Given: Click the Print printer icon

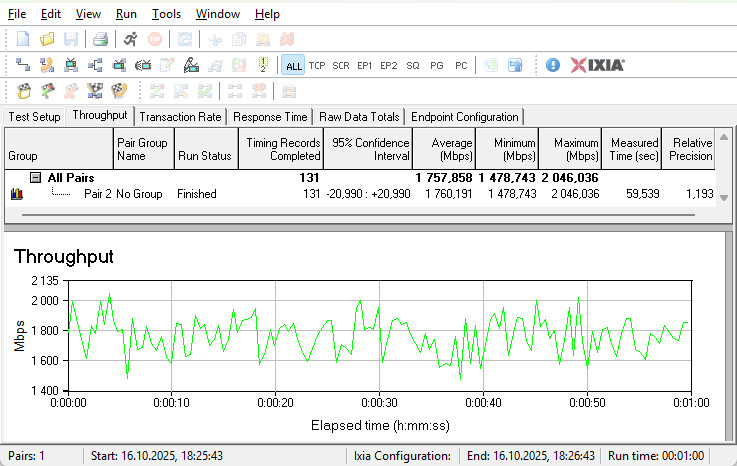Looking at the screenshot, I should 100,39.
